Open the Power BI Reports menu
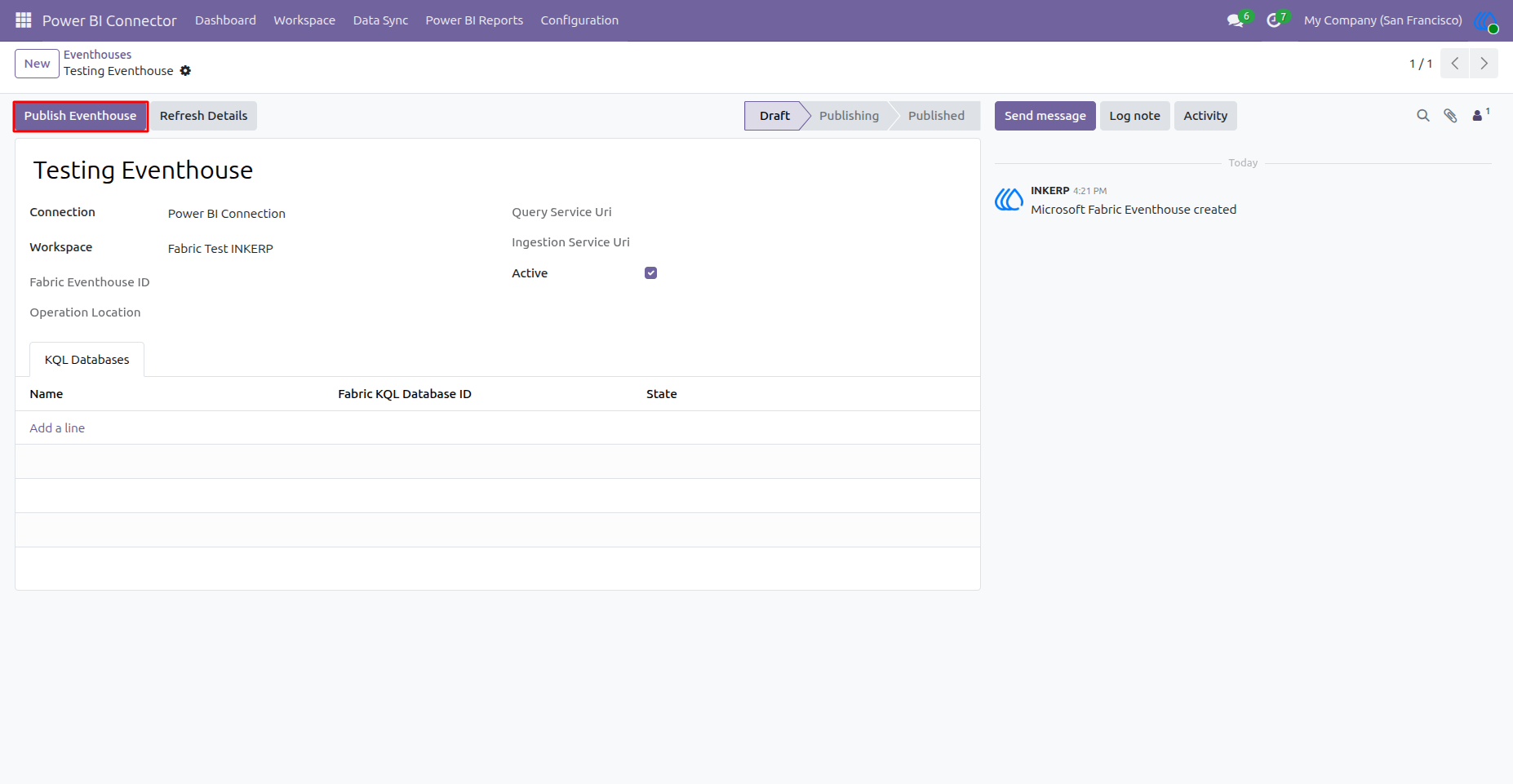This screenshot has height=784, width=1513. click(x=474, y=20)
